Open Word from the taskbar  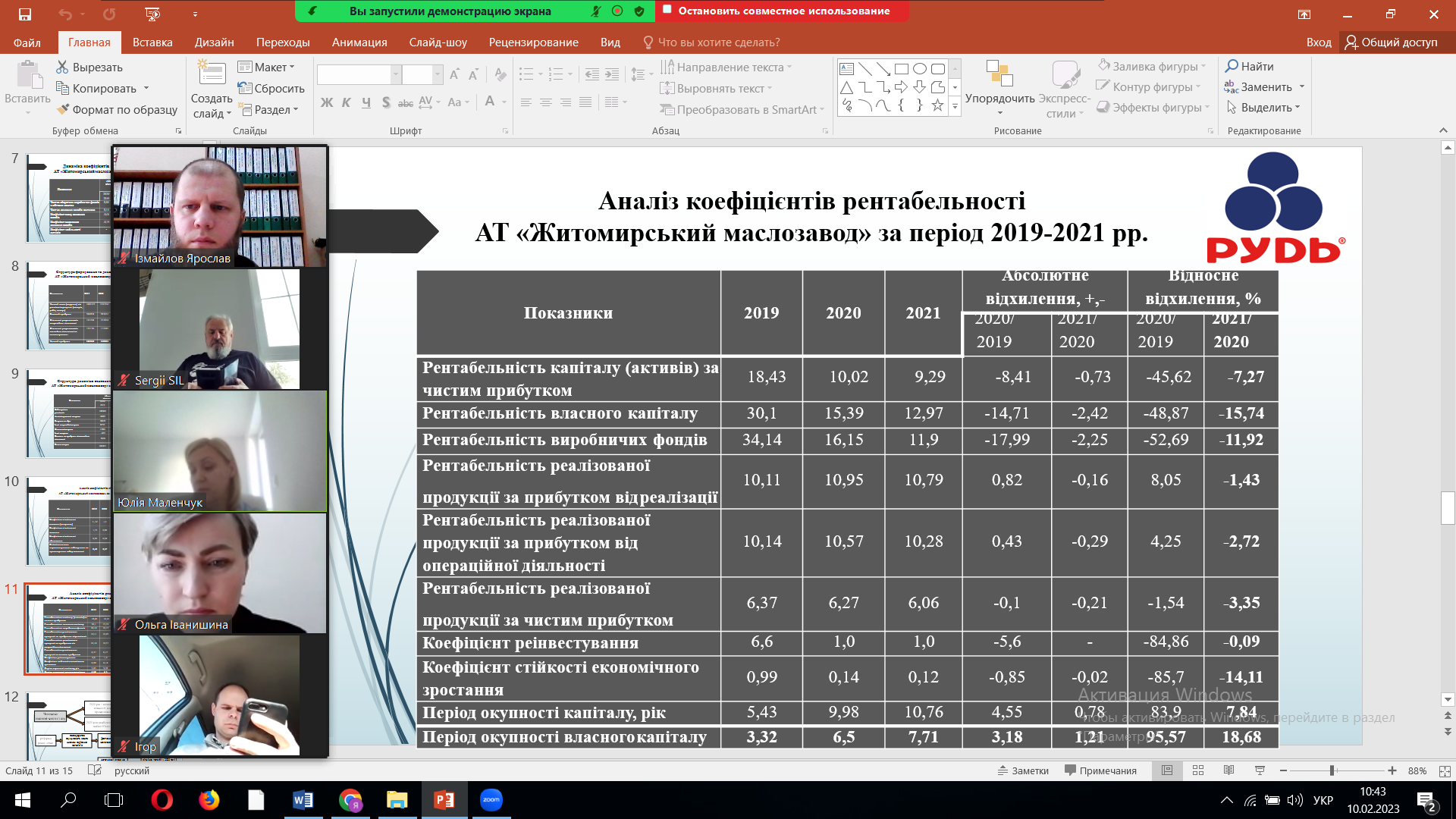(303, 800)
